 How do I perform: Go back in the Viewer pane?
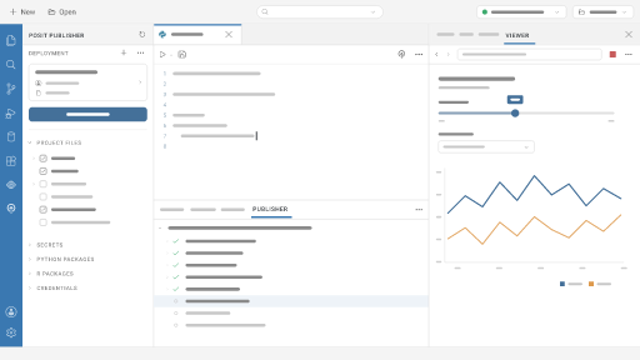437,54
